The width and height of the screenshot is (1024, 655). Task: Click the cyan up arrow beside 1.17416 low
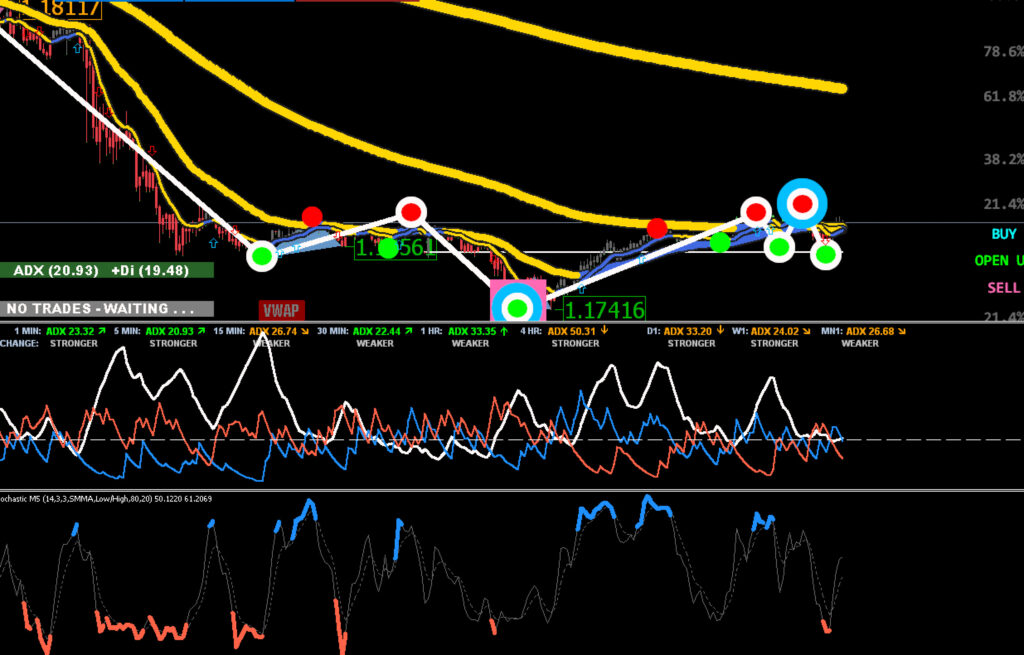(581, 288)
